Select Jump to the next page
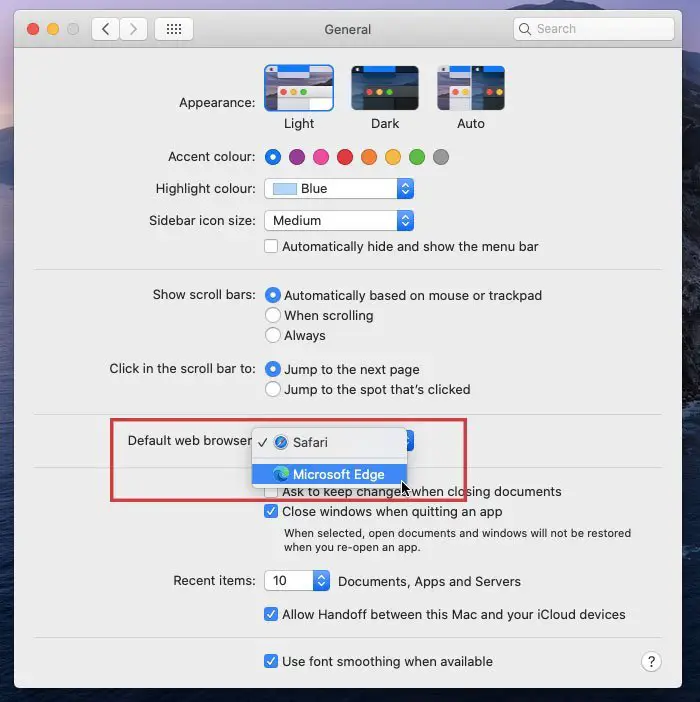Screen dimensions: 700x702 pyautogui.click(x=273, y=369)
